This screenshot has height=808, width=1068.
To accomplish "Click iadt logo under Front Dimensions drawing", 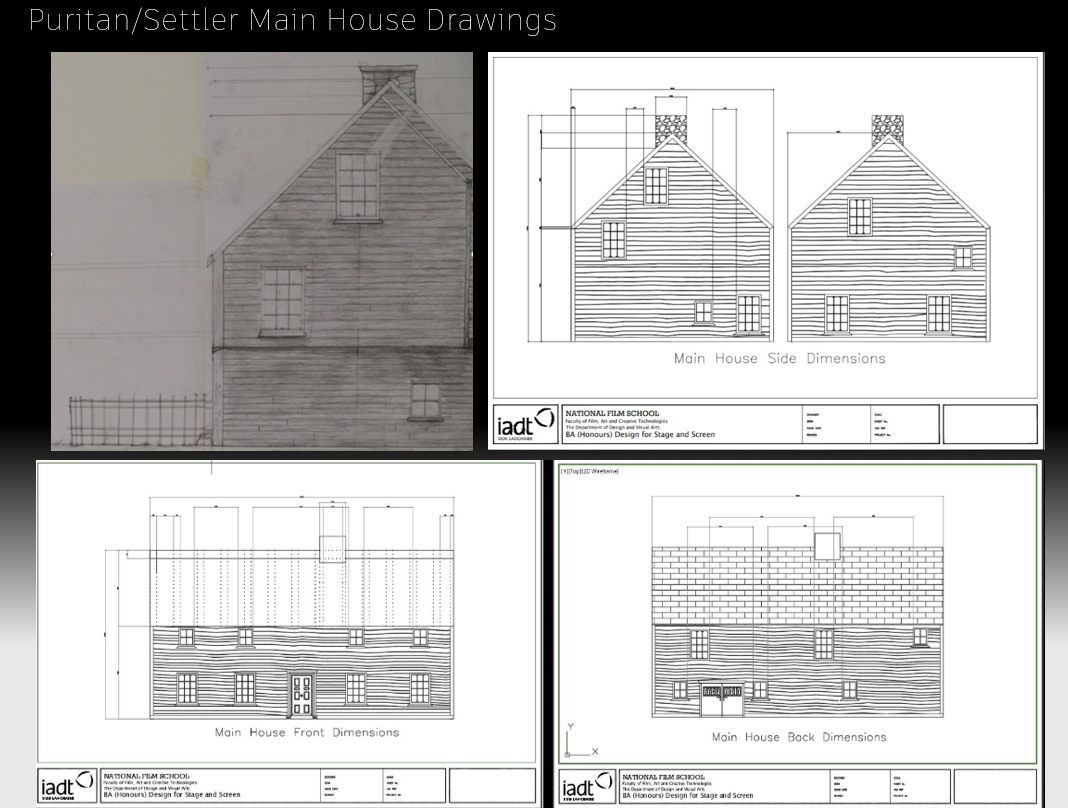I will pos(67,786).
